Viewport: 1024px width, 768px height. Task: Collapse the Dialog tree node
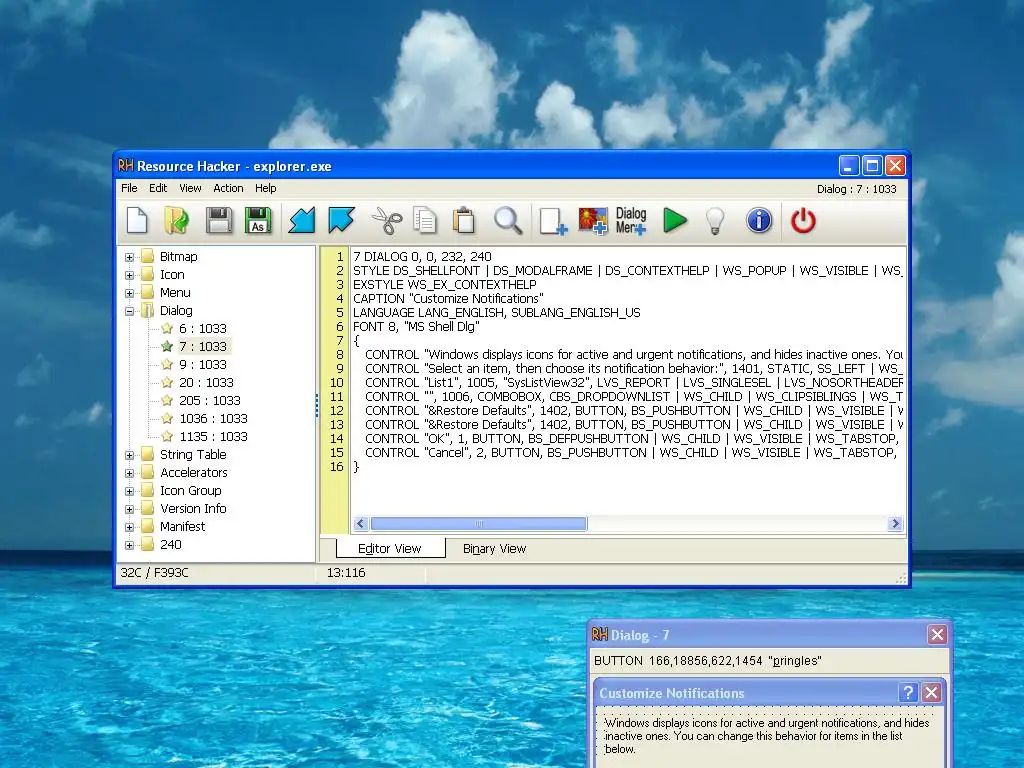coord(129,311)
